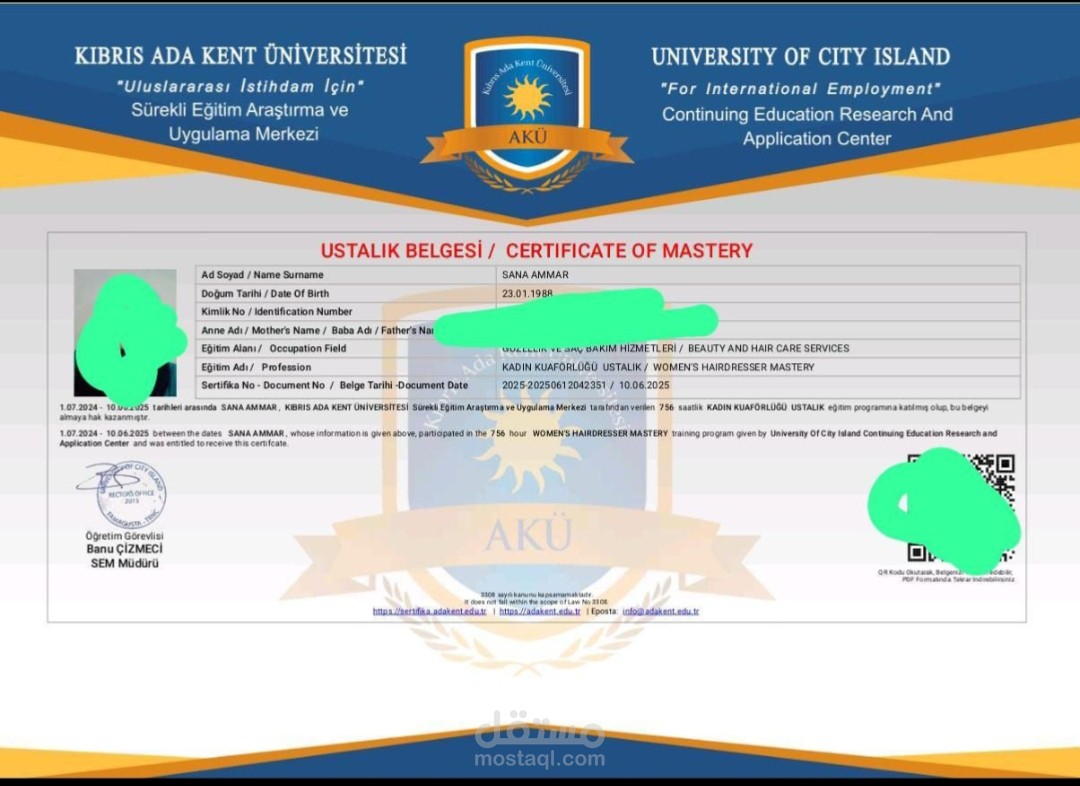This screenshot has width=1080, height=786.
Task: Select the birth date value 23.01.1988
Action: [528, 293]
